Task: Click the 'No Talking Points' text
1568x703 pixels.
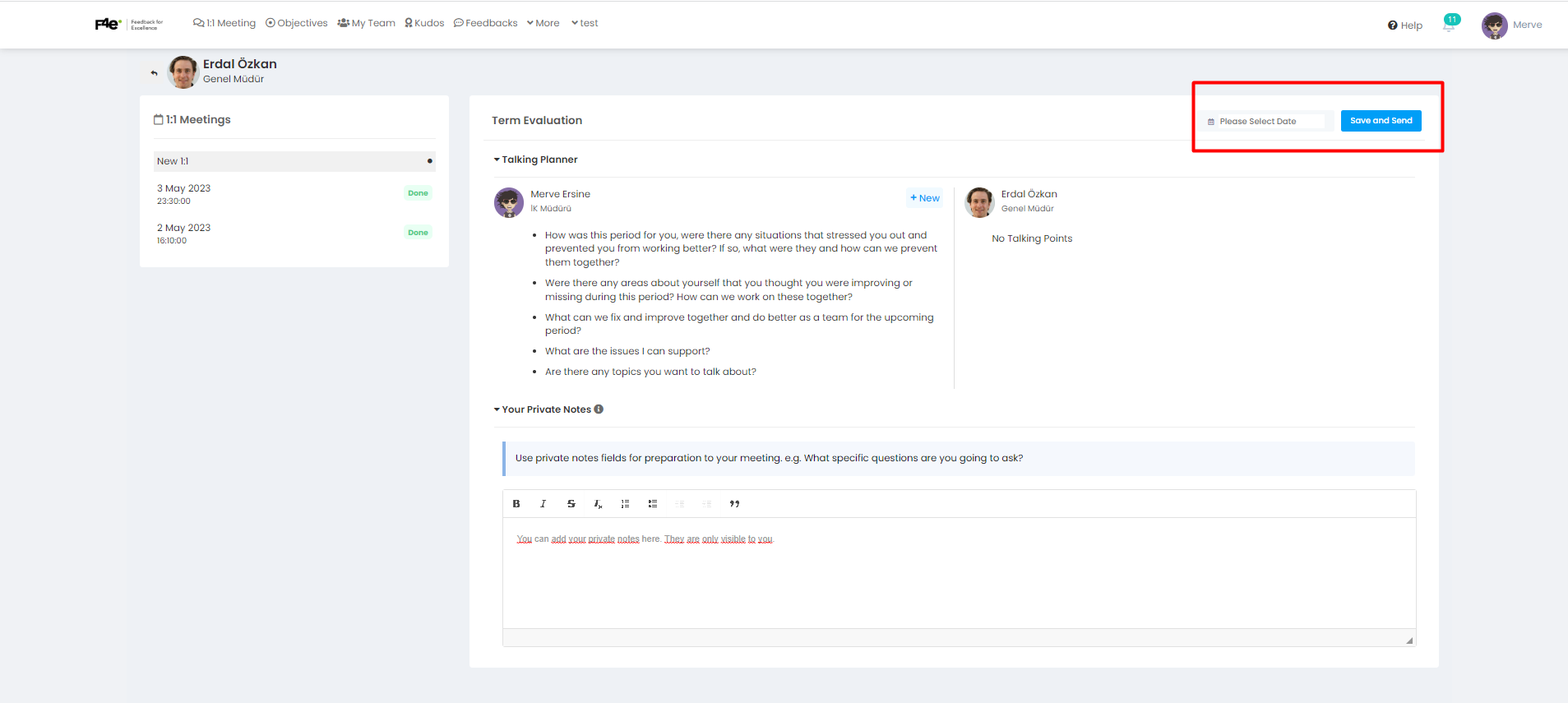Action: (x=1032, y=238)
